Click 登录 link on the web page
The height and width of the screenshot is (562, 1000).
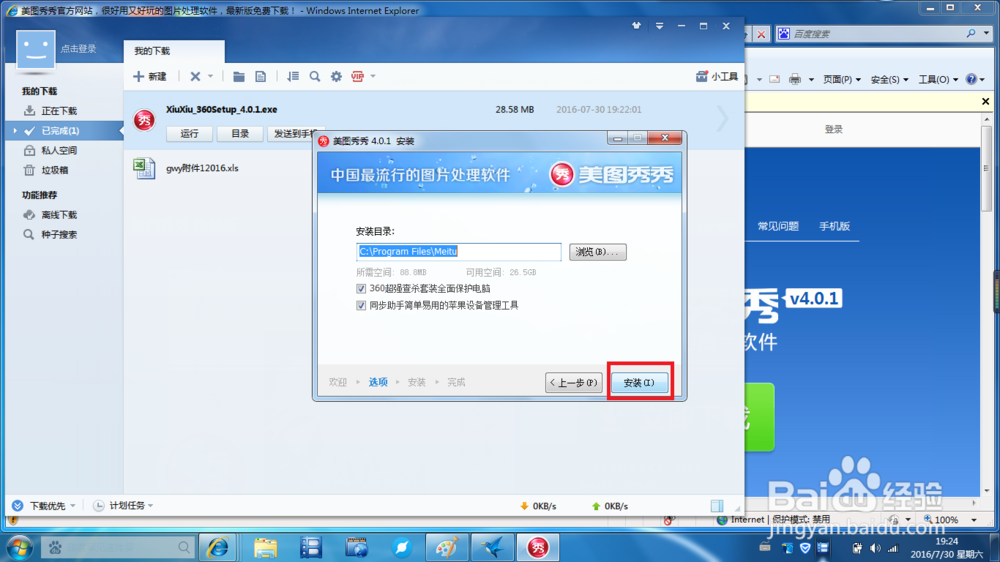pyautogui.click(x=834, y=129)
